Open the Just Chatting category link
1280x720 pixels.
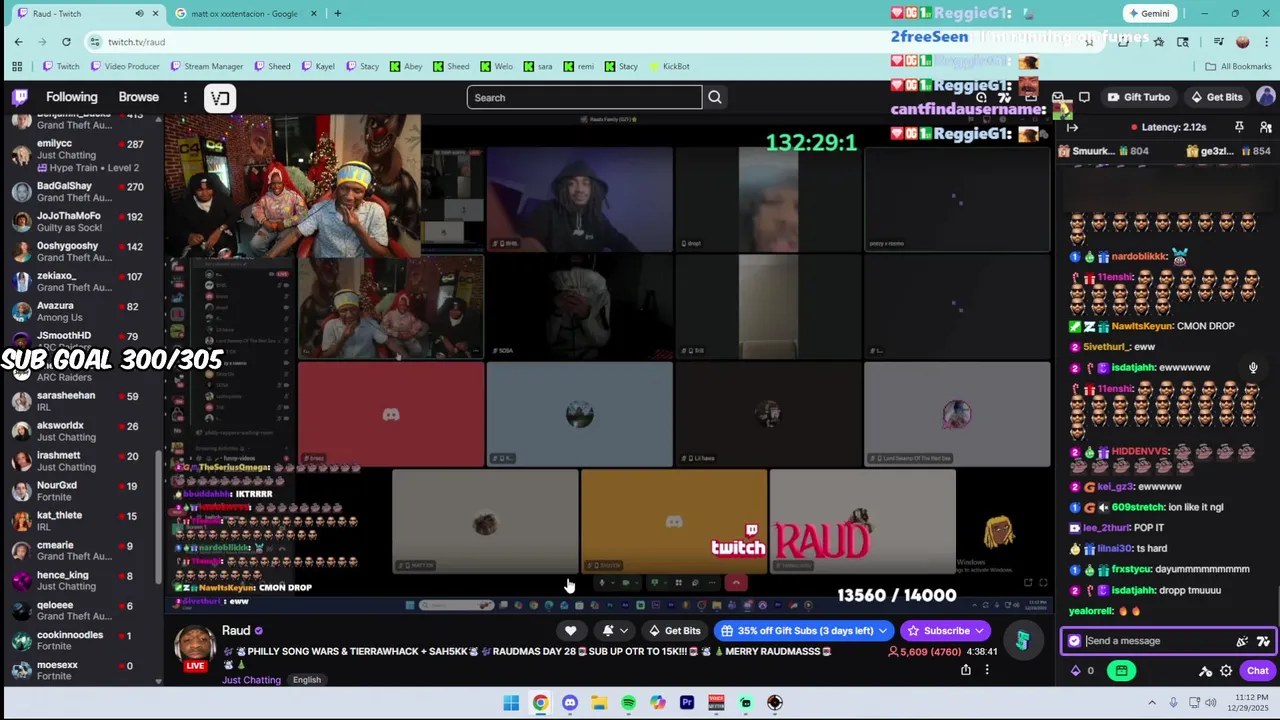pos(252,680)
